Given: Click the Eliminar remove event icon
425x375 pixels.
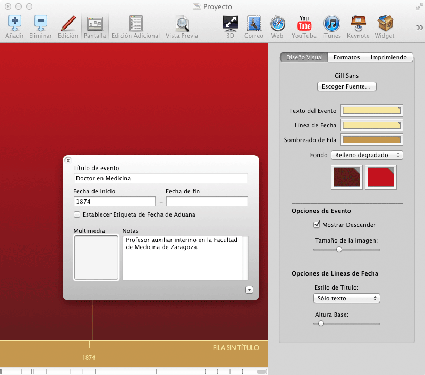Looking at the screenshot, I should click(40, 23).
